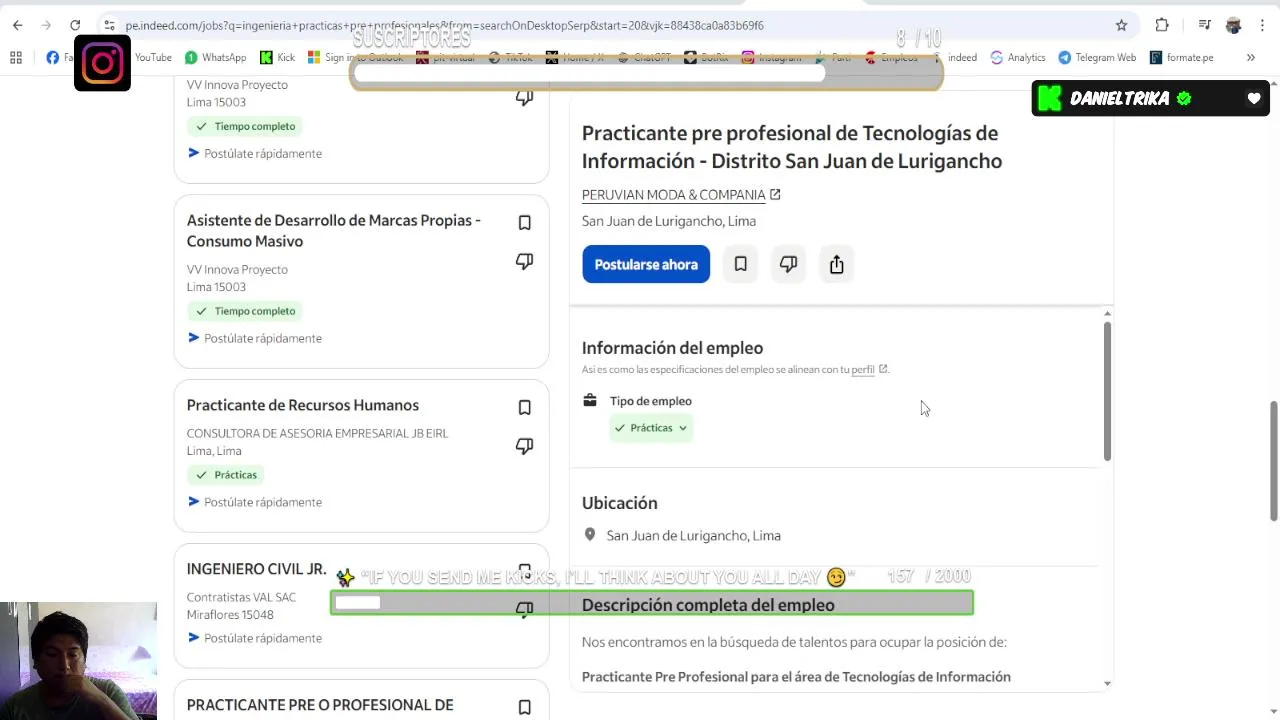
Task: Open Practicante de Recursos Humanos job title
Action: click(x=302, y=405)
